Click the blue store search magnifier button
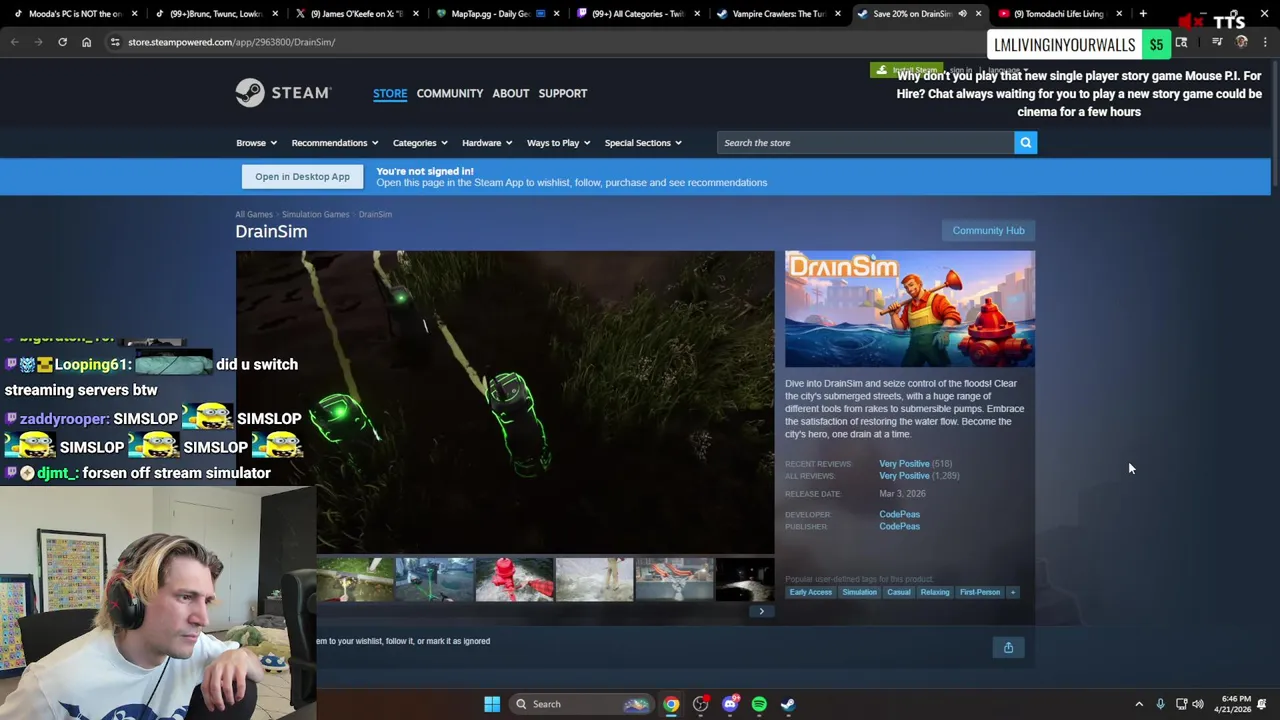Image resolution: width=1280 pixels, height=720 pixels. click(1025, 143)
